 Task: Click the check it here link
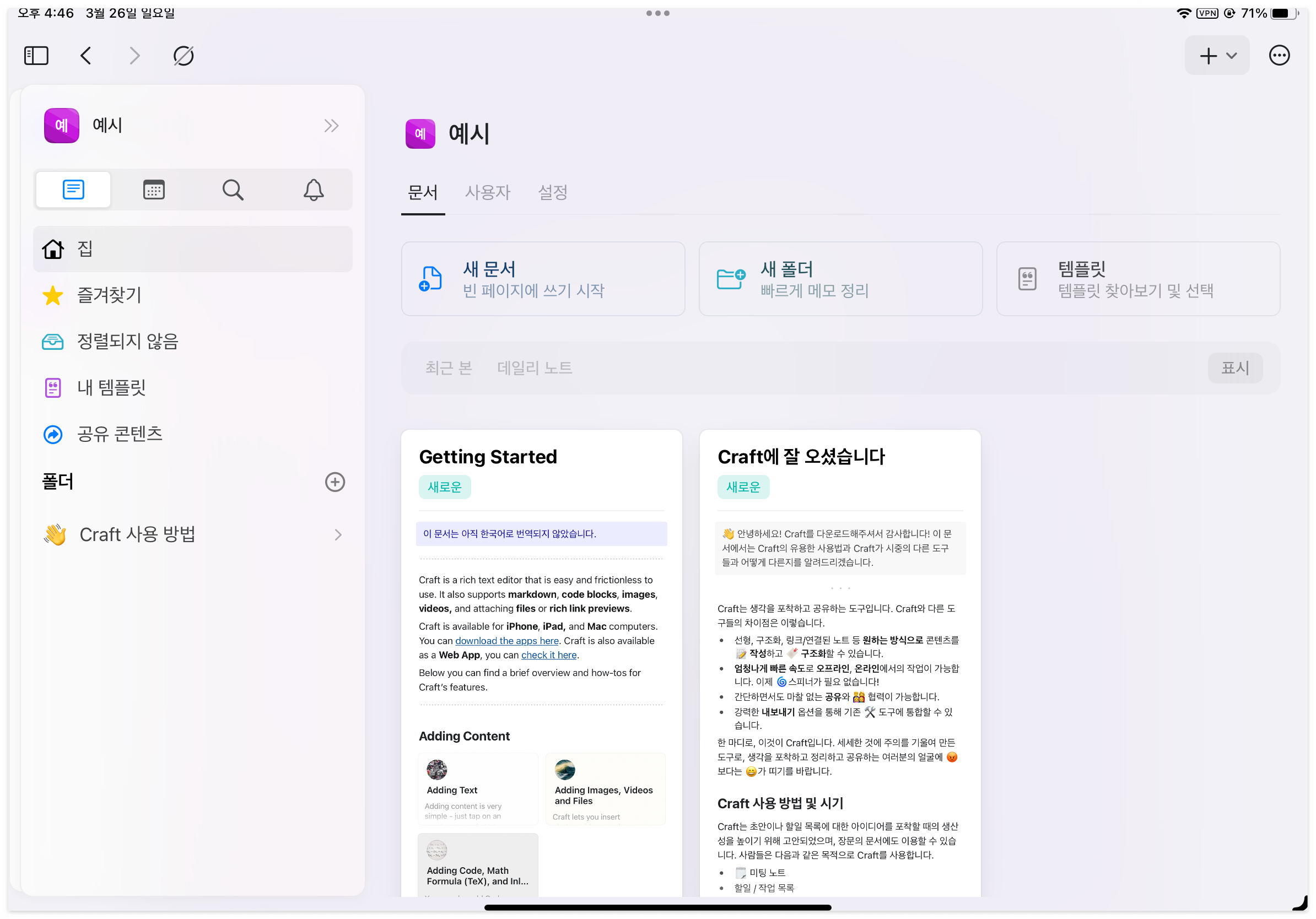click(548, 655)
